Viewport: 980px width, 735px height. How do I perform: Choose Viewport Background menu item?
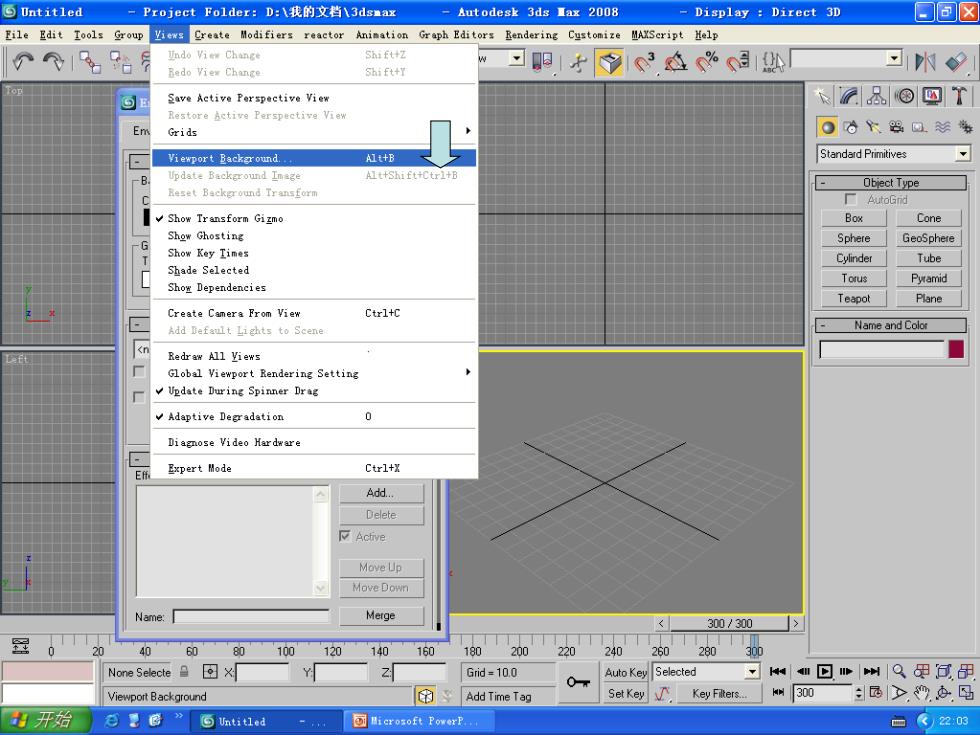click(314, 158)
